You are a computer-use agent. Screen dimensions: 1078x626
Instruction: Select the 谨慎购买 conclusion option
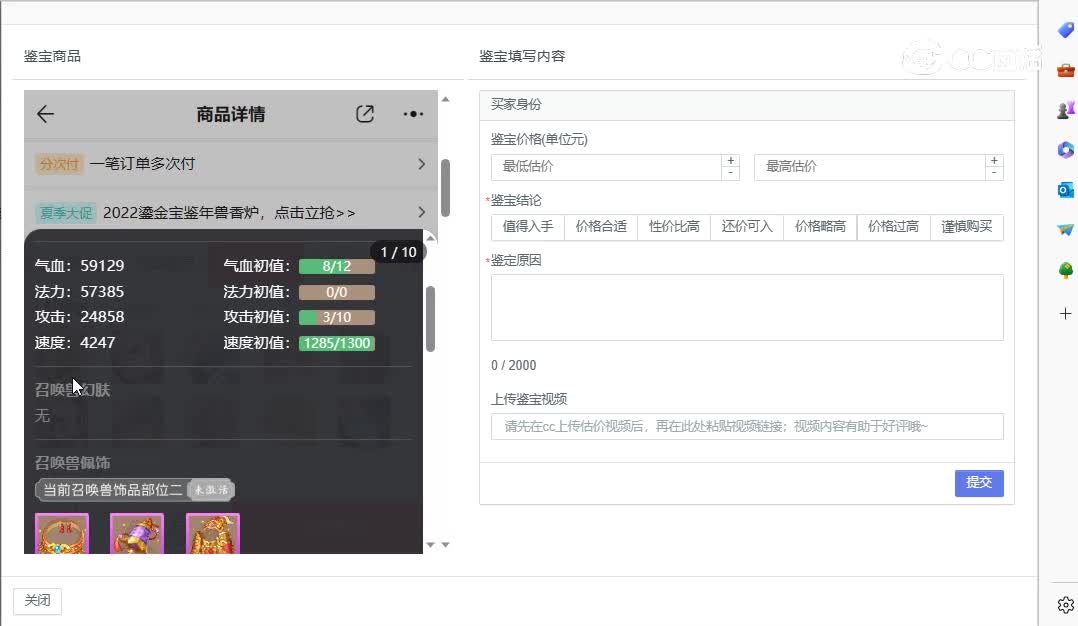(x=967, y=227)
